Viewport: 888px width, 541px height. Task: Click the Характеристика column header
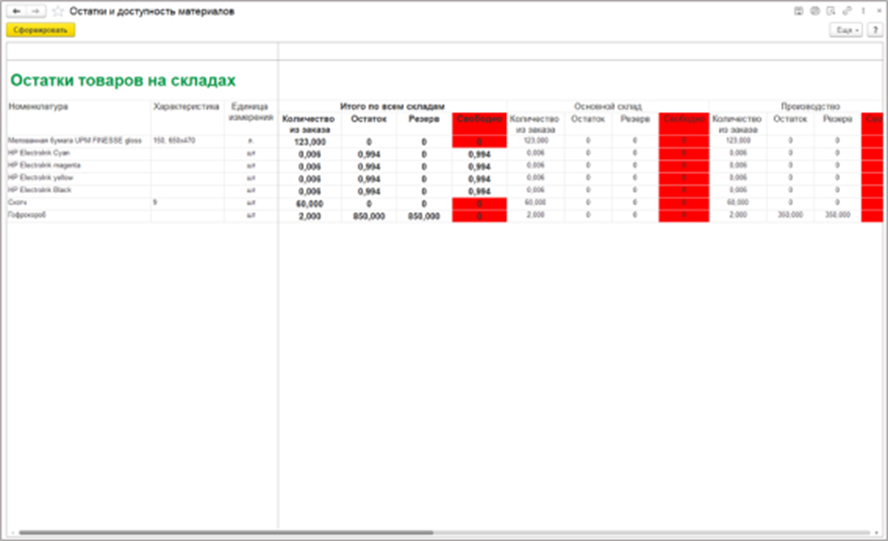(186, 105)
